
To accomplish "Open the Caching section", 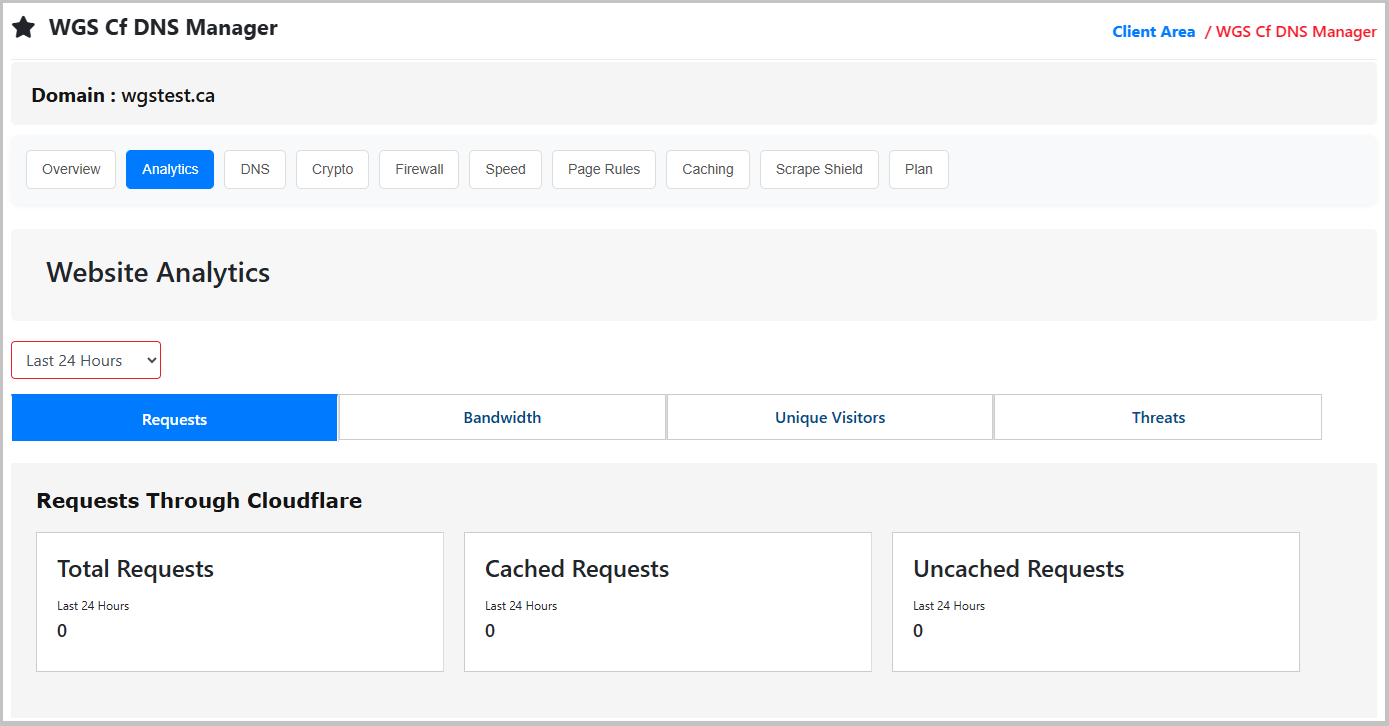I will pos(708,169).
